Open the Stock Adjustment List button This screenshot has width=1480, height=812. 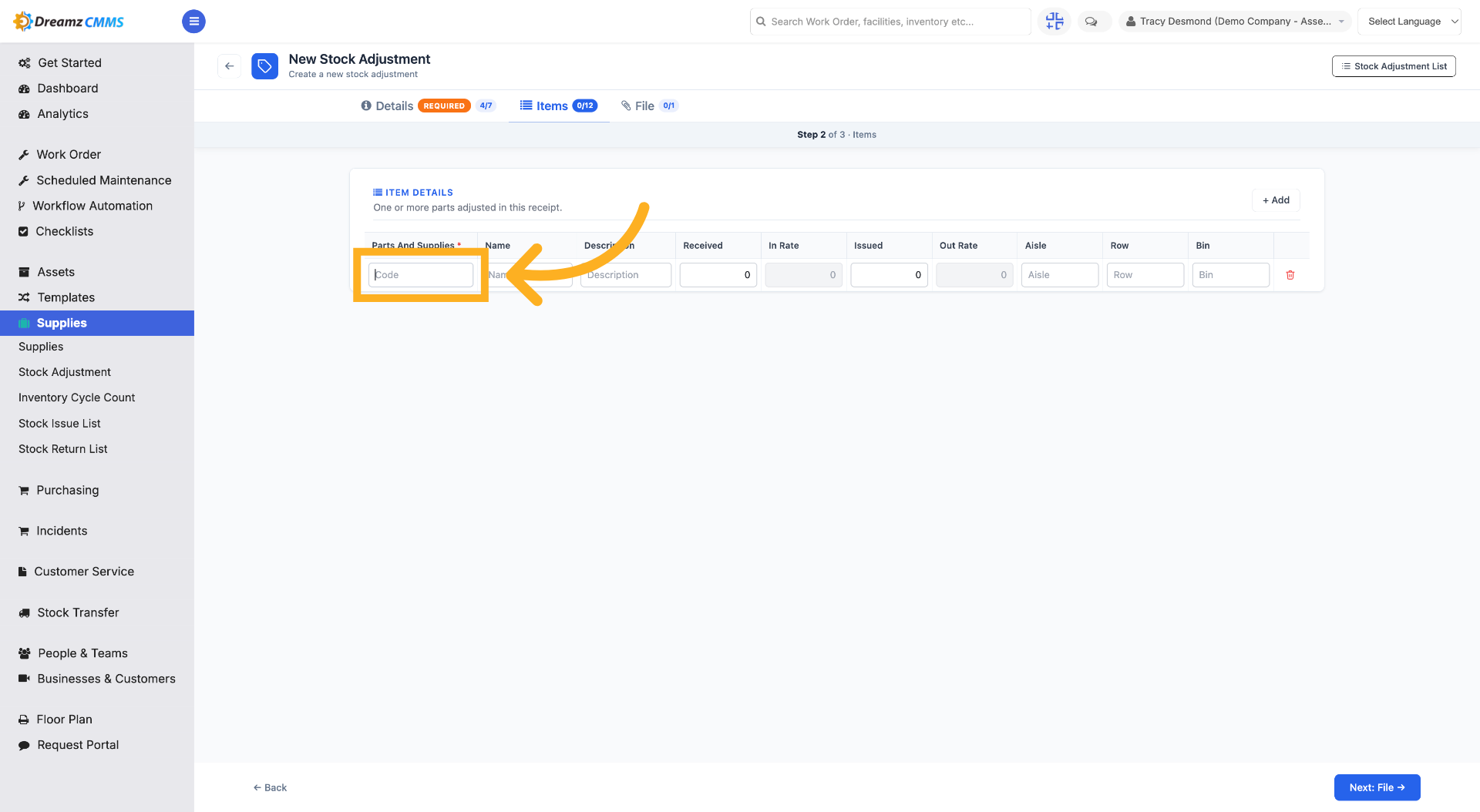coord(1394,66)
